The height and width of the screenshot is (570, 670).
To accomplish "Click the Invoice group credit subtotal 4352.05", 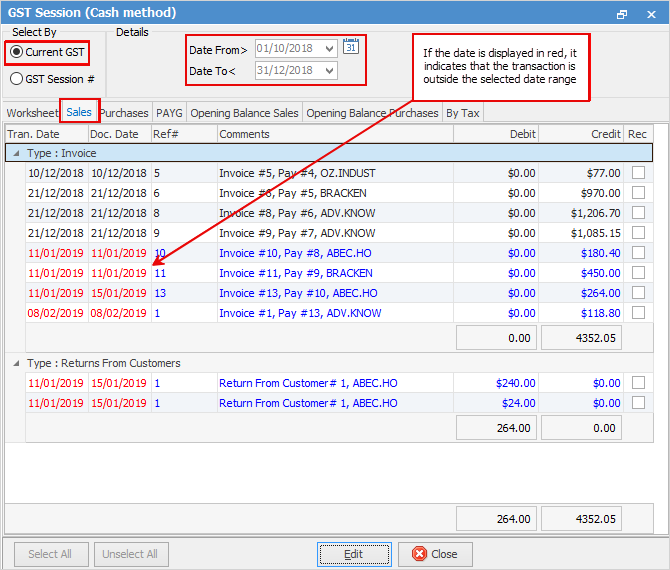I will point(581,338).
